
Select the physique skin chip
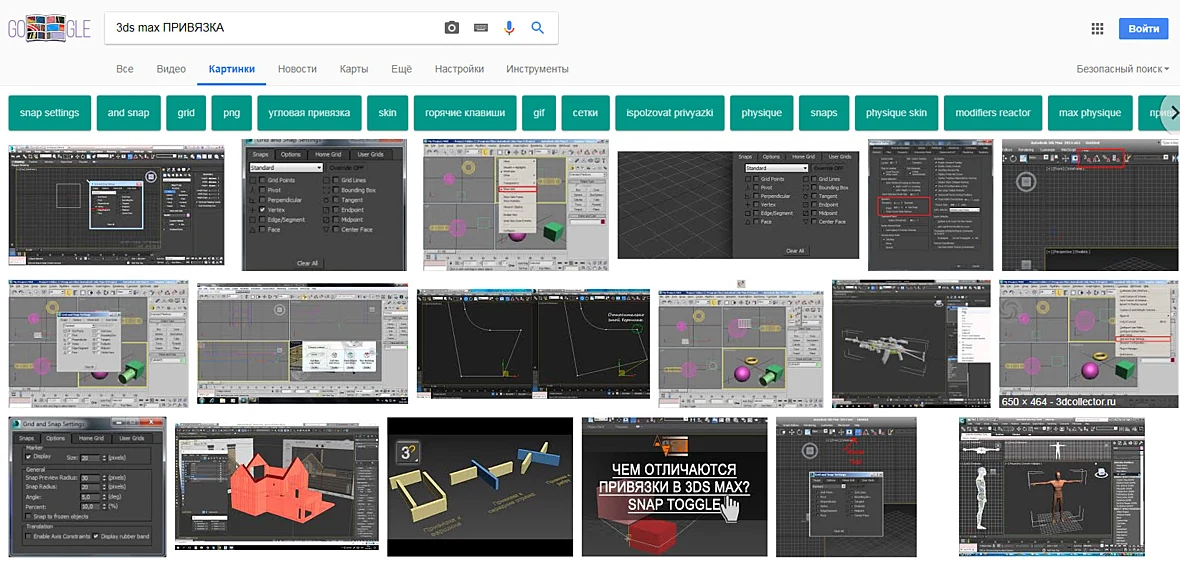[896, 113]
